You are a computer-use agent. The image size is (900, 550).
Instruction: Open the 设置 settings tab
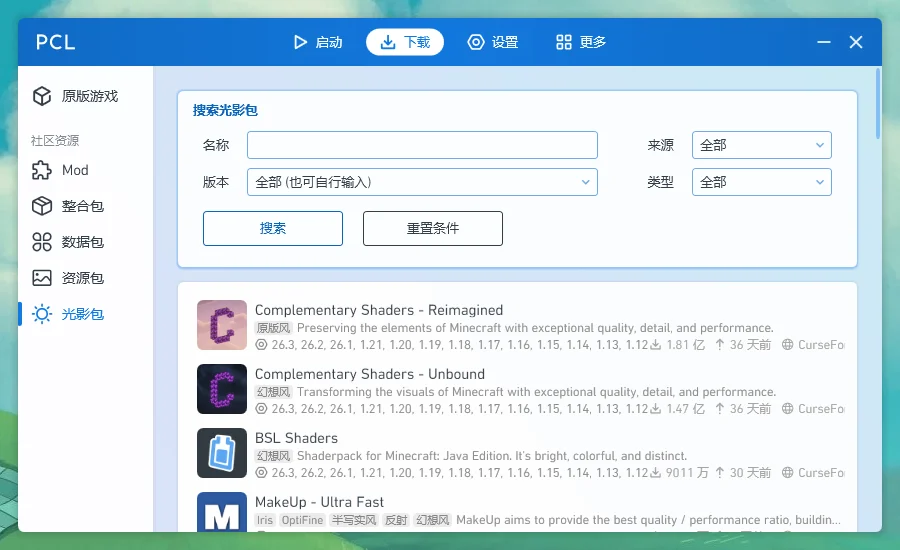[x=493, y=42]
